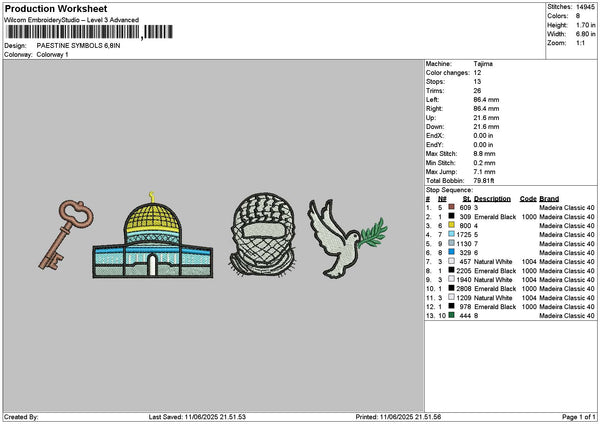This screenshot has width=600, height=424.
Task: Select the 'EndX:' label
Action: pos(434,136)
